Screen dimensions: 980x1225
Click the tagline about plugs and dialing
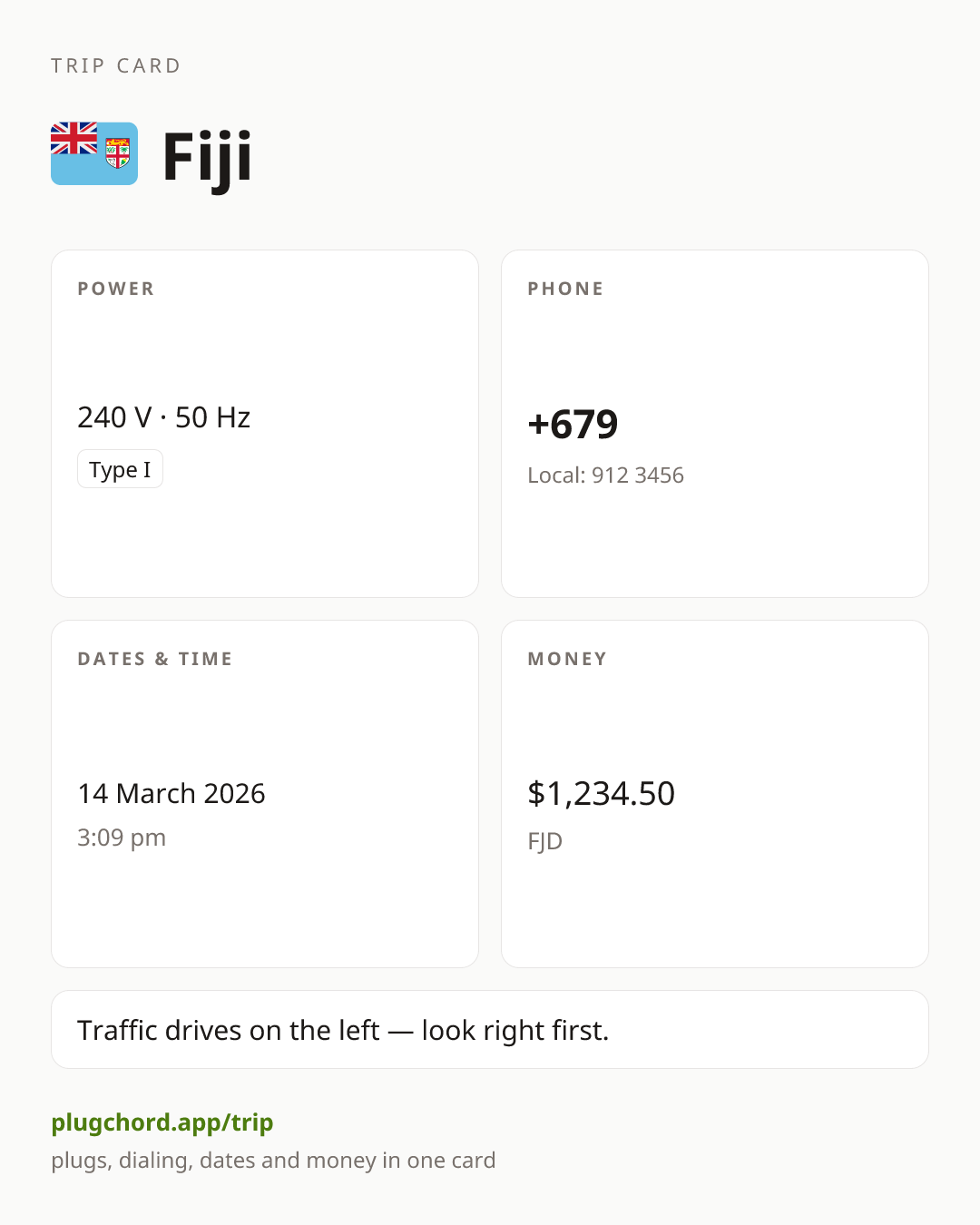pos(273,1161)
